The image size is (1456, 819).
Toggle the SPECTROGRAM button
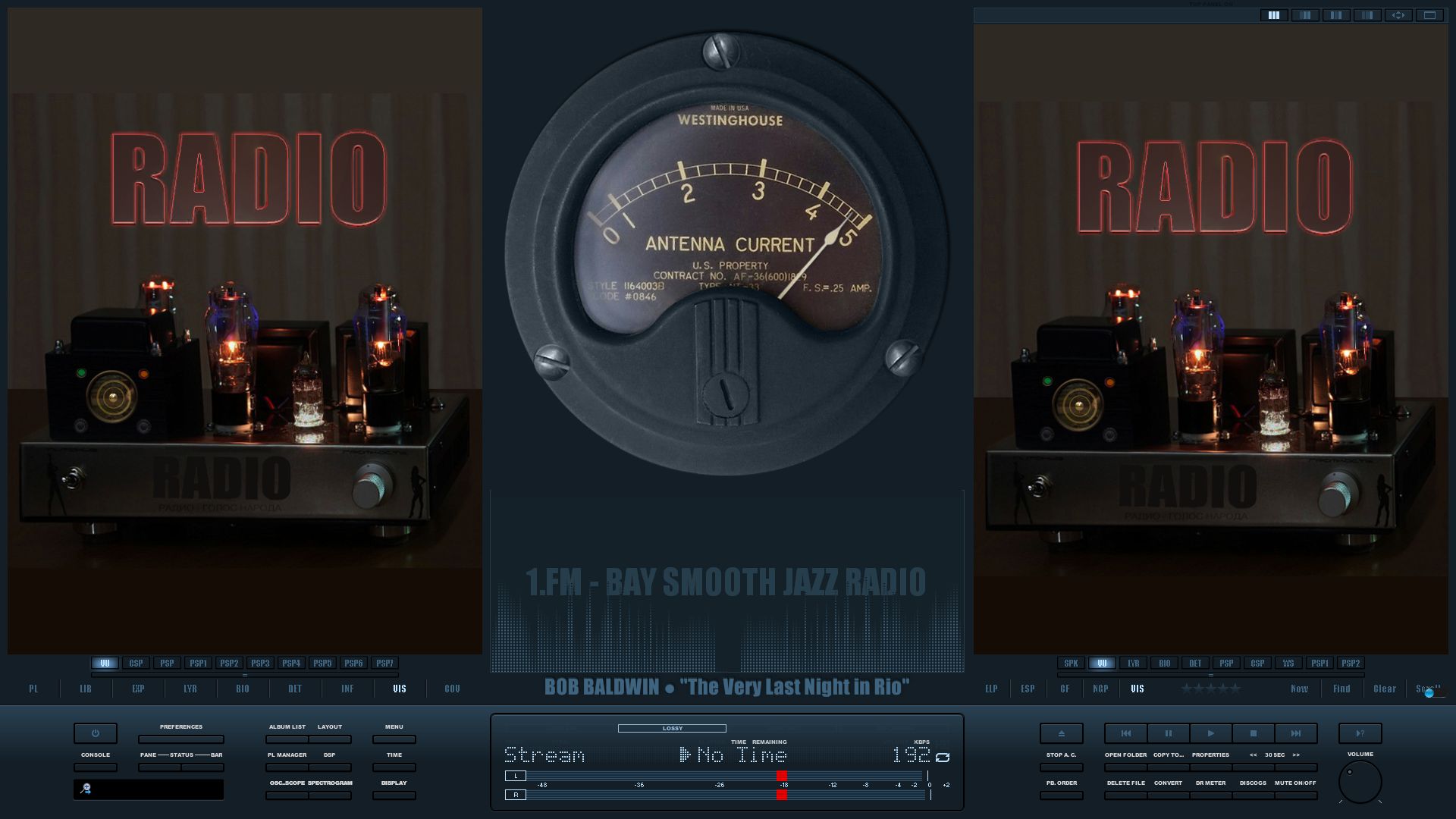pyautogui.click(x=330, y=795)
